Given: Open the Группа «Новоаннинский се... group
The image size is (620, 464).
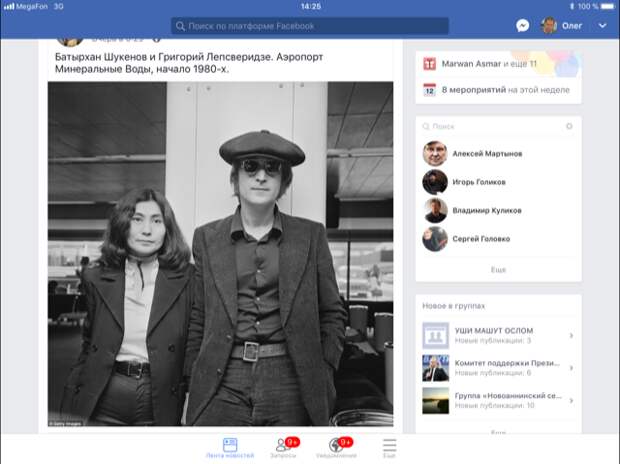Looking at the screenshot, I should point(498,400).
